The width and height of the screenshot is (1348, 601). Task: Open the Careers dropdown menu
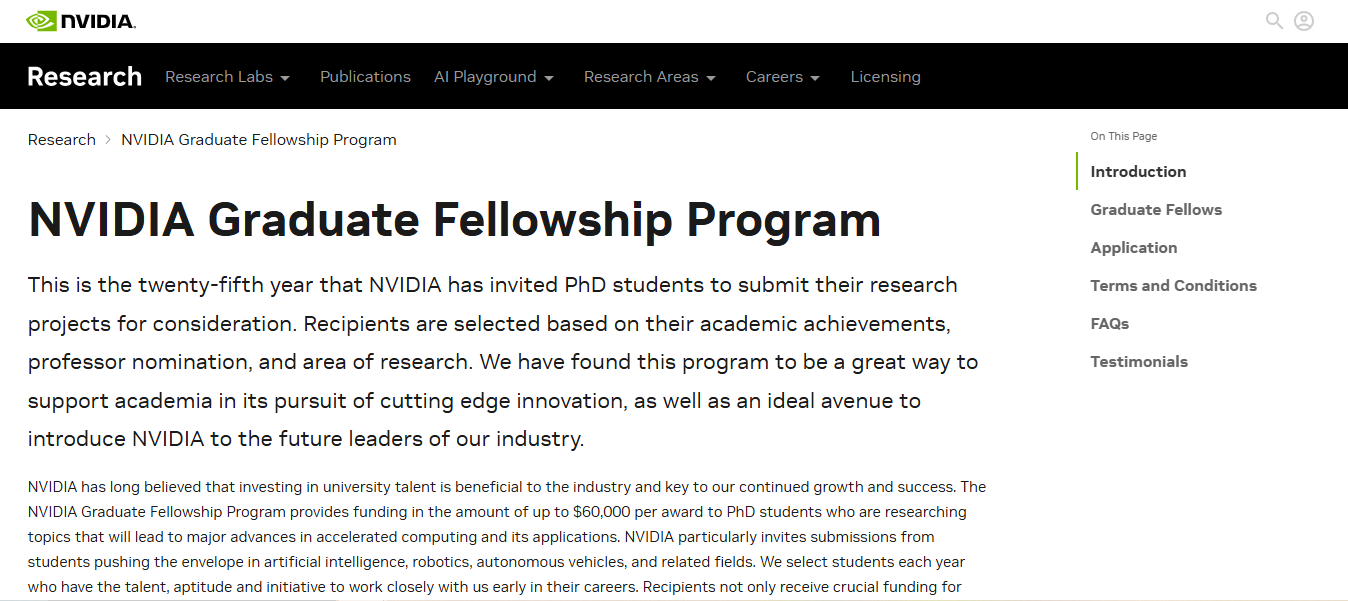tap(783, 77)
